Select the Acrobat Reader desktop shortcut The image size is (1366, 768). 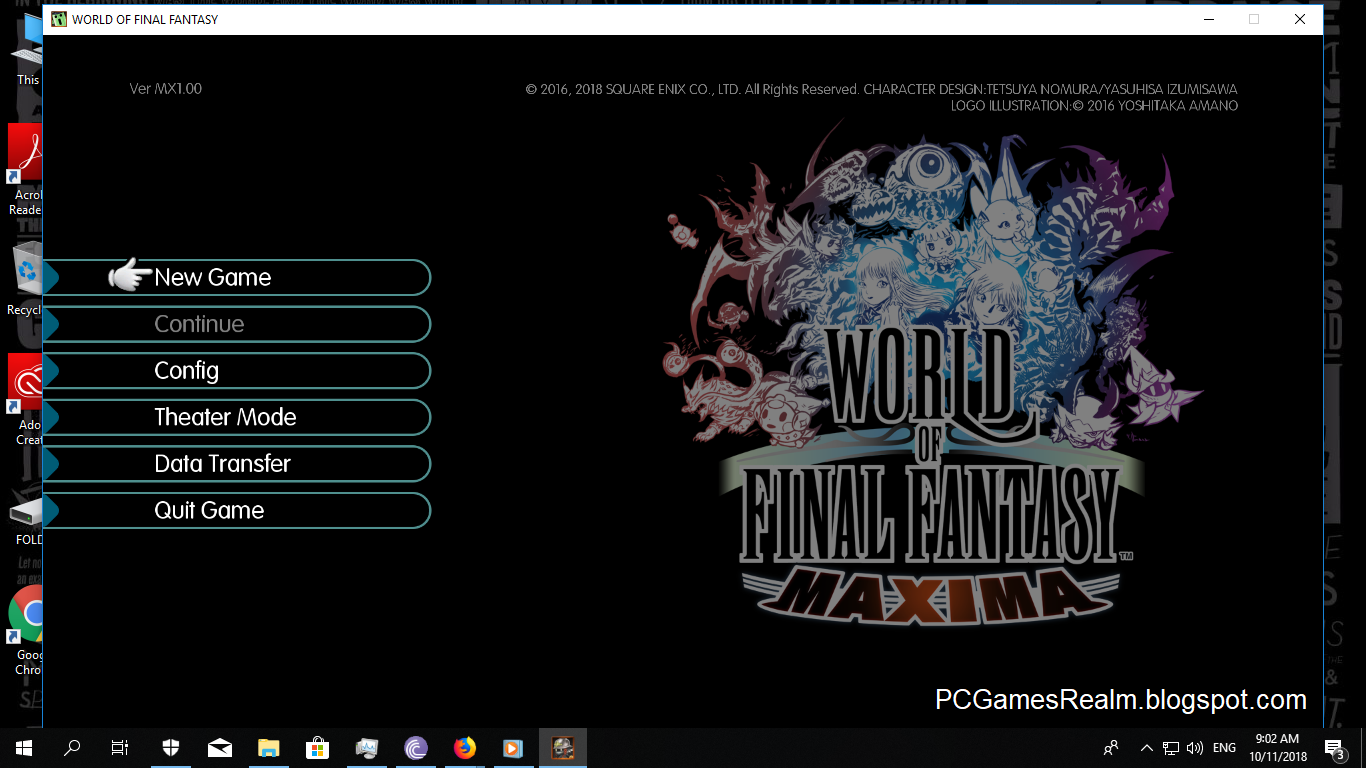pos(24,170)
